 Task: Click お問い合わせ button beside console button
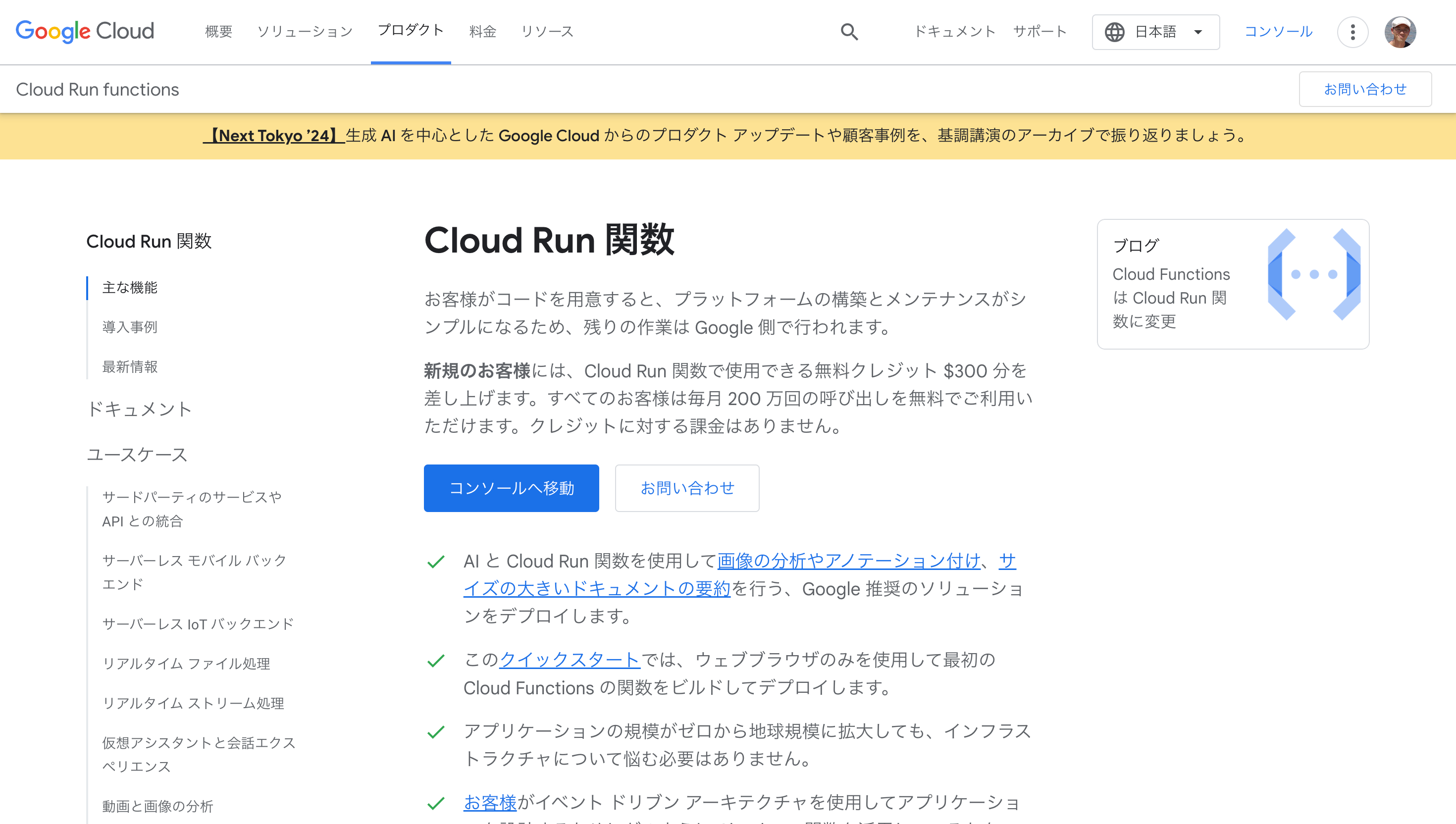(687, 488)
